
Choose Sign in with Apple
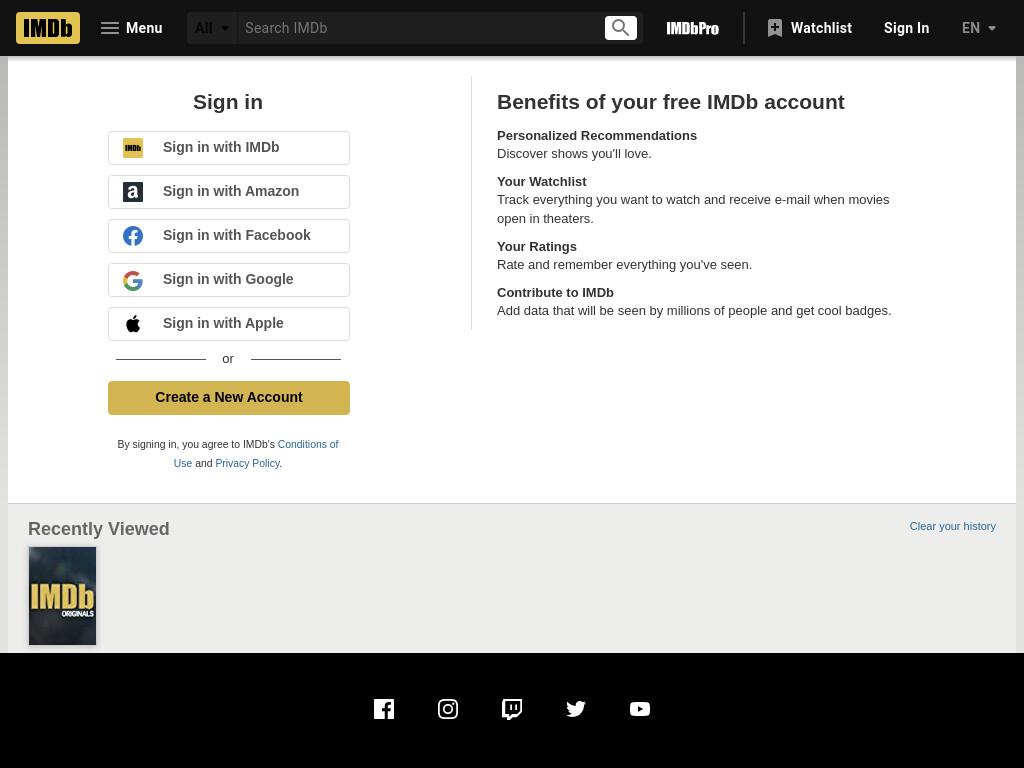(229, 324)
